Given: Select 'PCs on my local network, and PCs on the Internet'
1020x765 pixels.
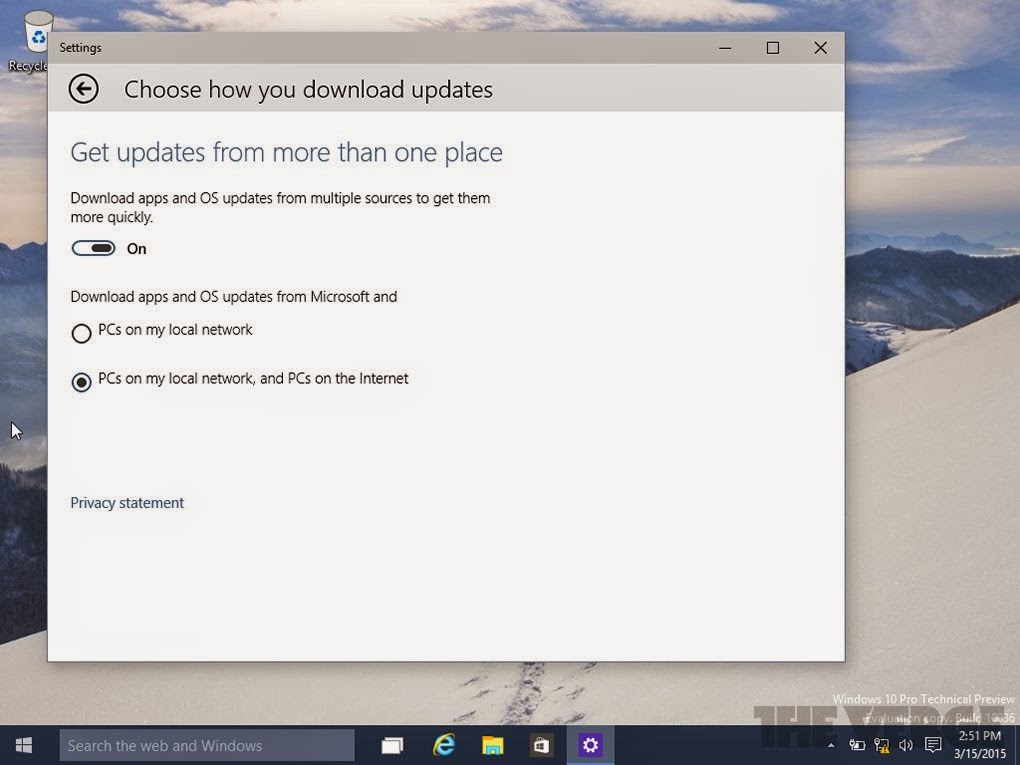Looking at the screenshot, I should (82, 382).
